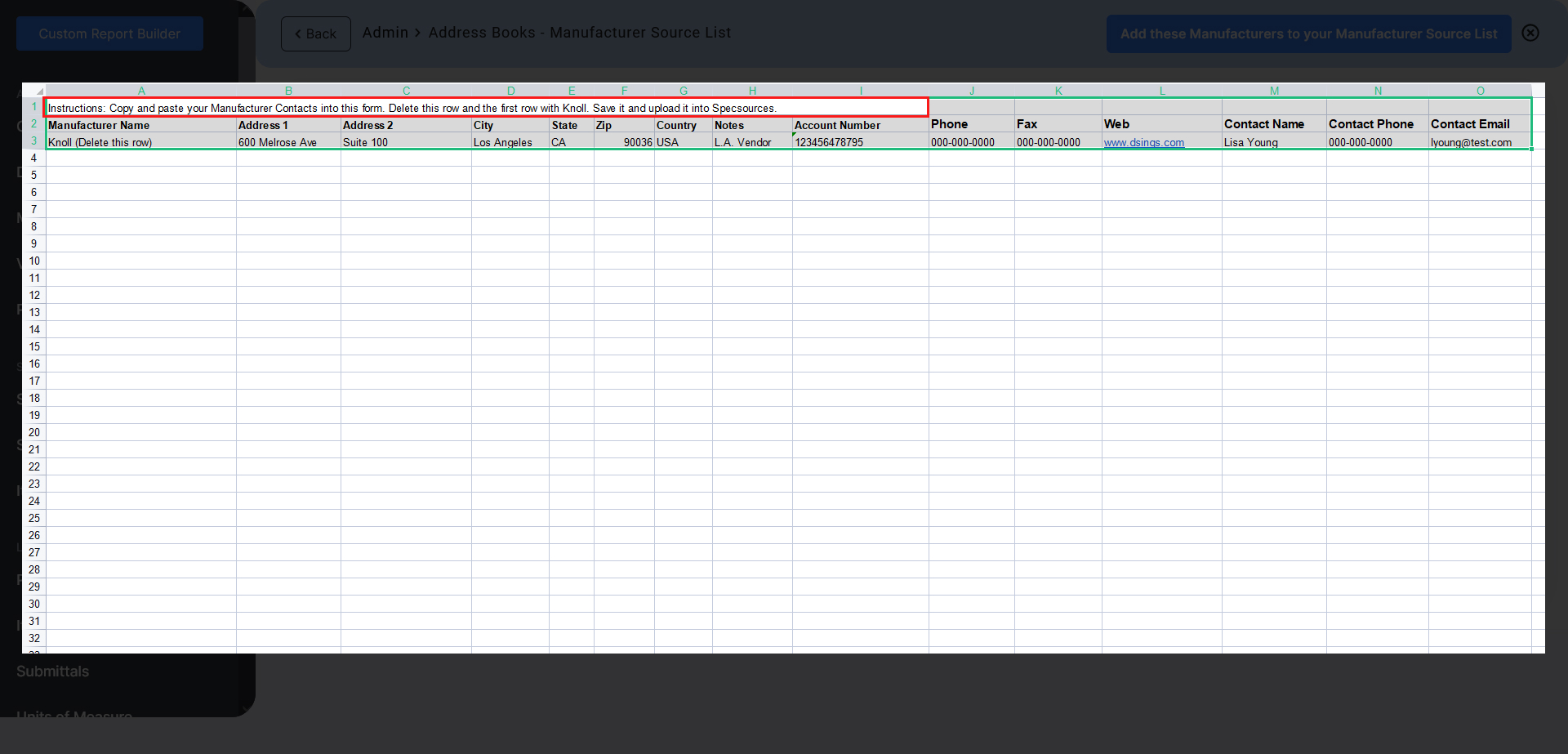The width and height of the screenshot is (1568, 754).
Task: Click the Lisa Young contact cell
Action: (x=1274, y=142)
